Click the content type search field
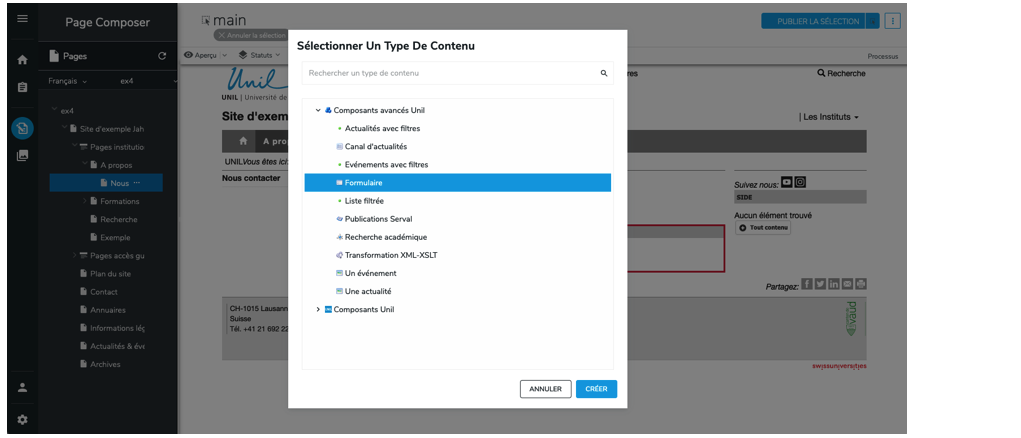 (450, 73)
